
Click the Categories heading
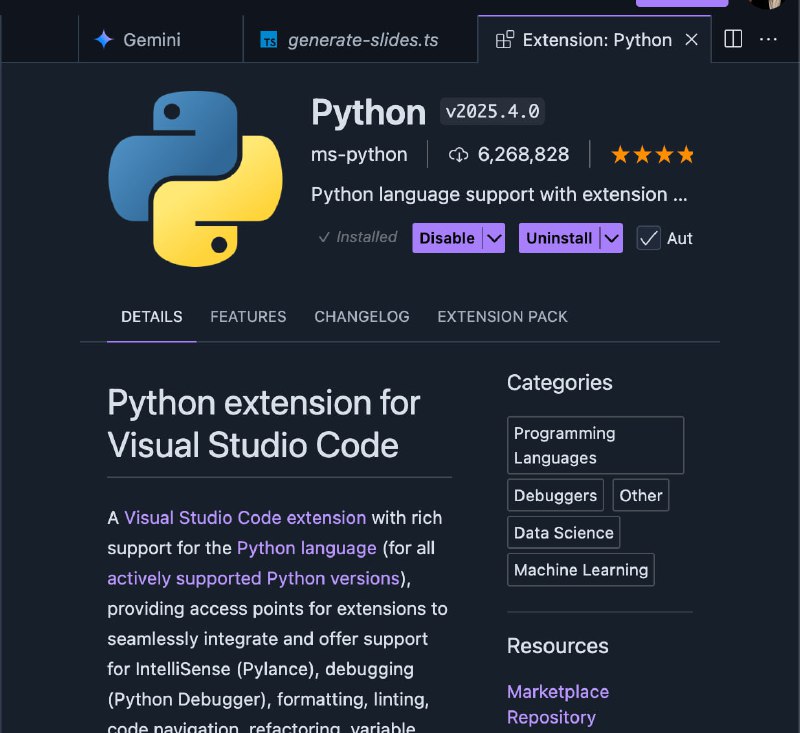point(559,383)
